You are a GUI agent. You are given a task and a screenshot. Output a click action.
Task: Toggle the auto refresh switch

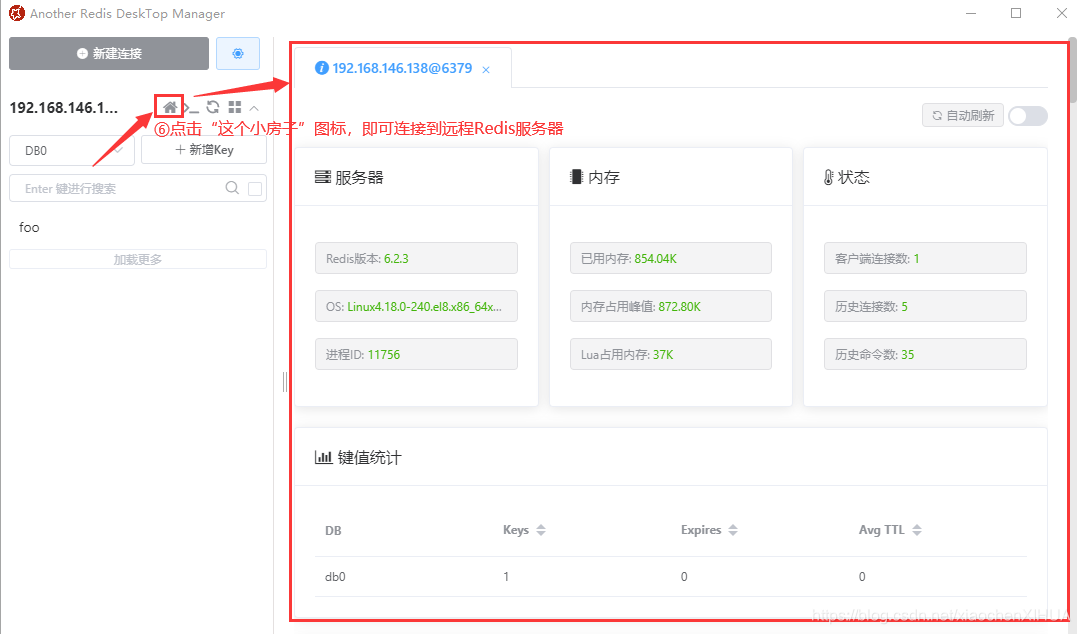click(1028, 116)
